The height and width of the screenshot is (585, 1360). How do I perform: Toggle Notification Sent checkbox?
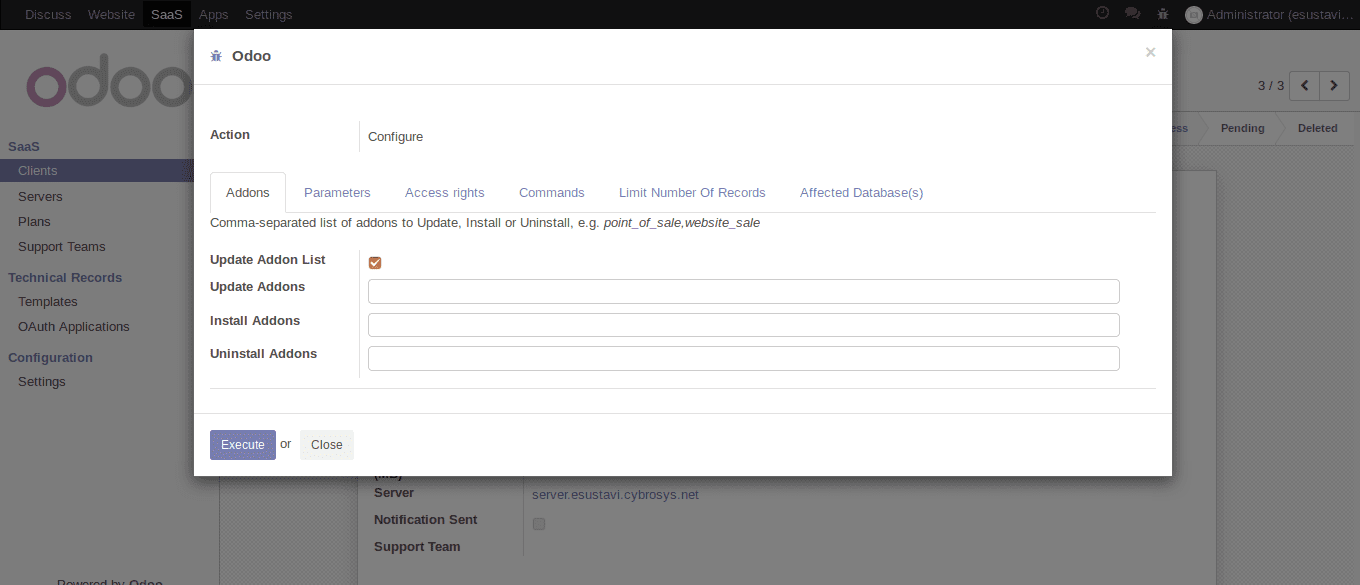coord(539,523)
